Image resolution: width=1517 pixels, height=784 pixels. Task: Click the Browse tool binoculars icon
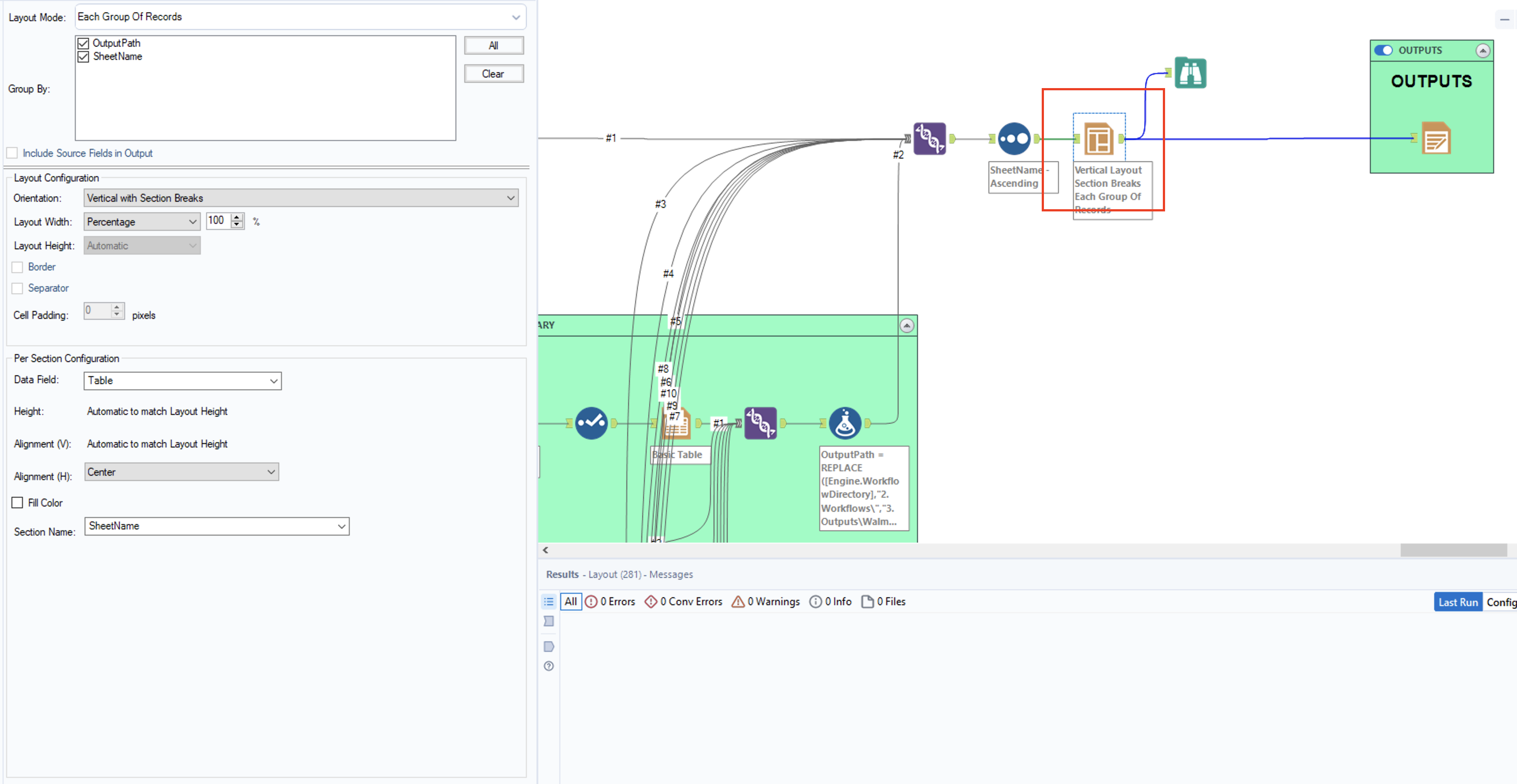coord(1190,73)
